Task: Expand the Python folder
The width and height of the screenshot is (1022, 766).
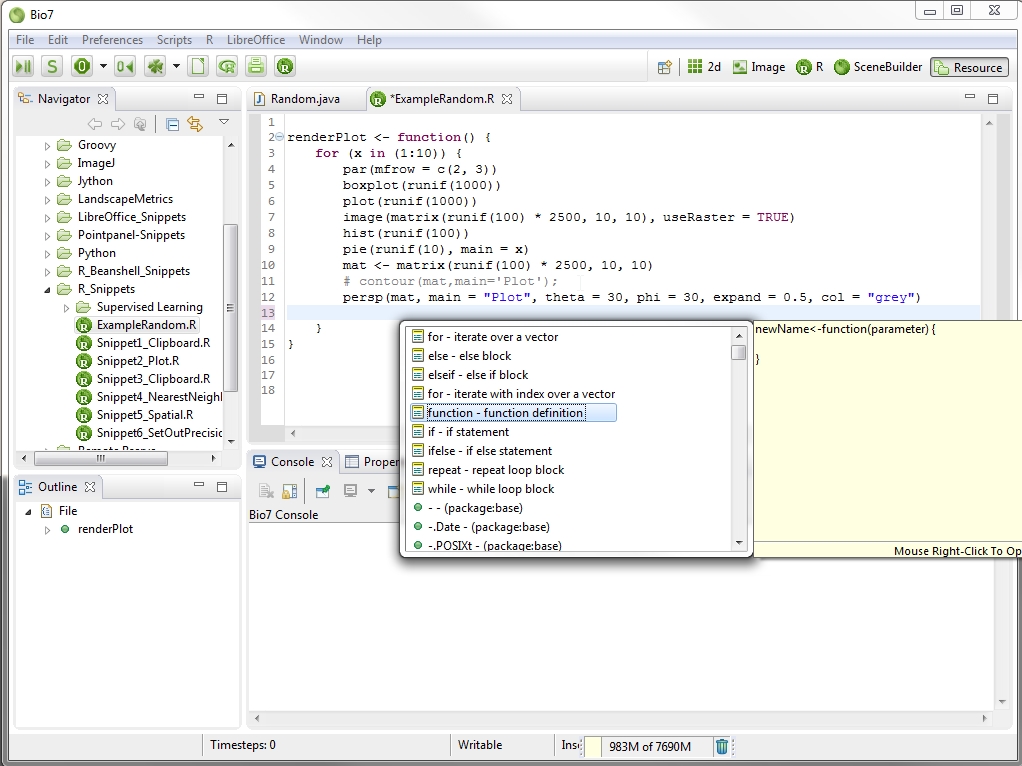Action: click(47, 253)
